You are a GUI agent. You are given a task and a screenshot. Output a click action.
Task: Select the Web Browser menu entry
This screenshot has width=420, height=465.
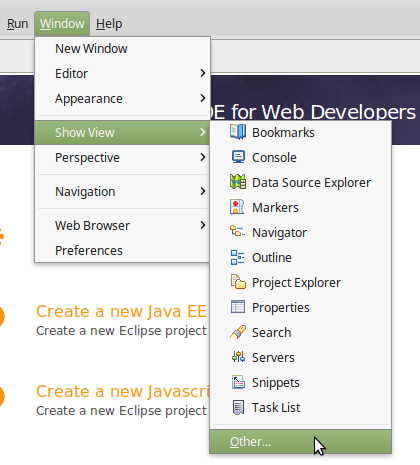tap(122, 225)
